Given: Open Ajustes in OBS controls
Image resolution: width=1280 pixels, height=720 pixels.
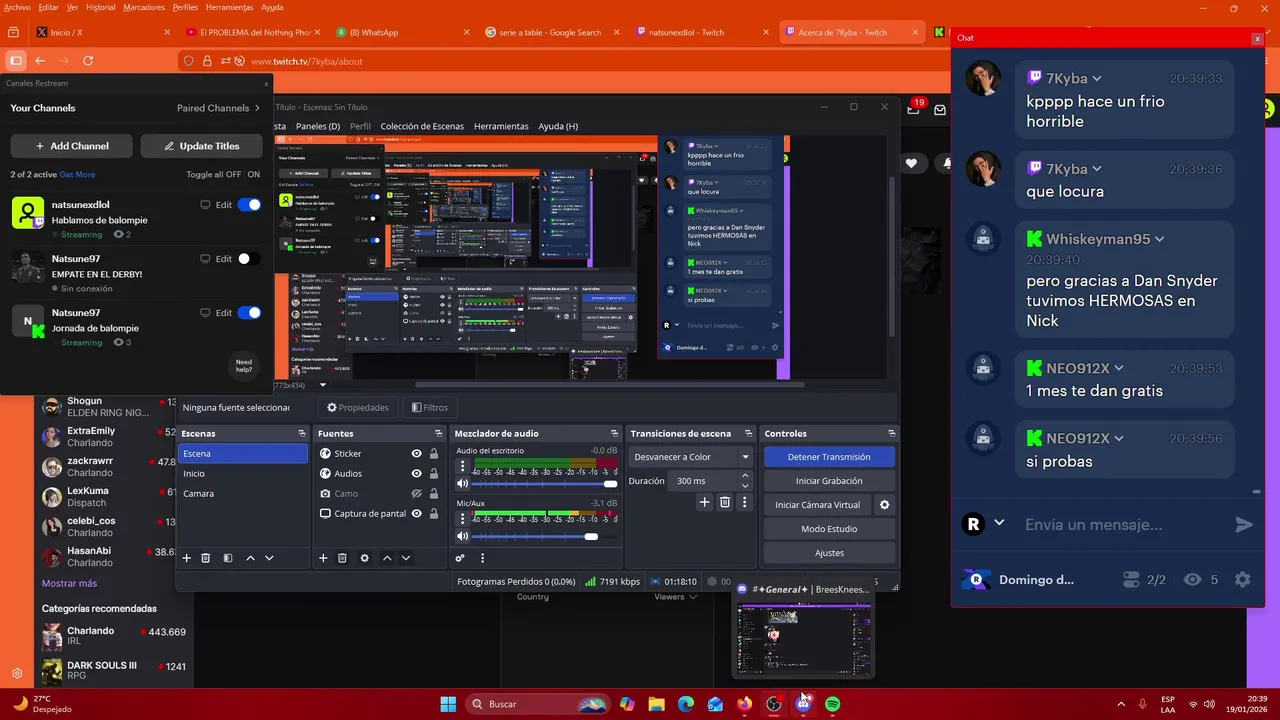Looking at the screenshot, I should coord(829,553).
